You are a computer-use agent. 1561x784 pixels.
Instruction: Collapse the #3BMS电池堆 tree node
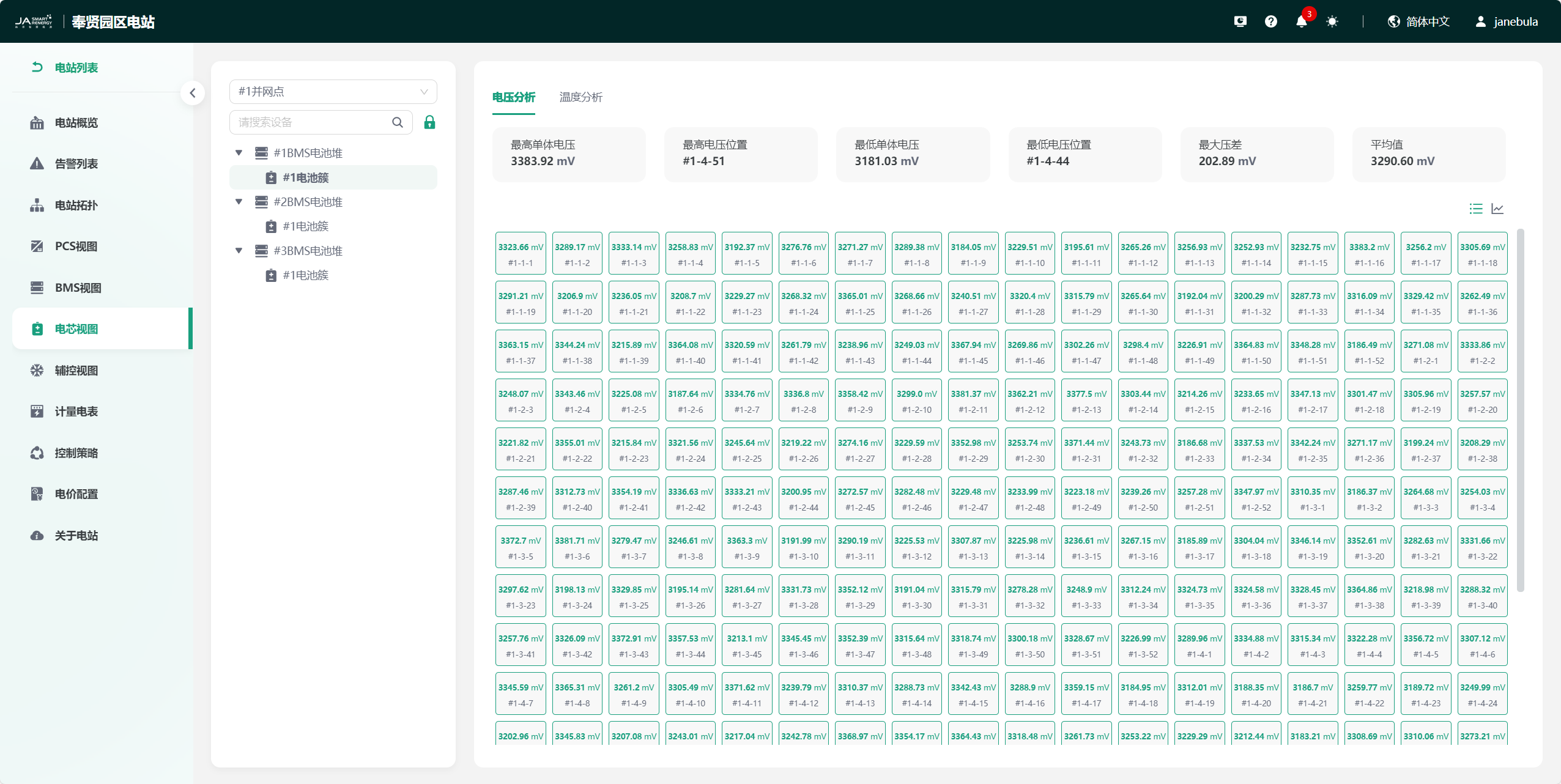tap(239, 251)
